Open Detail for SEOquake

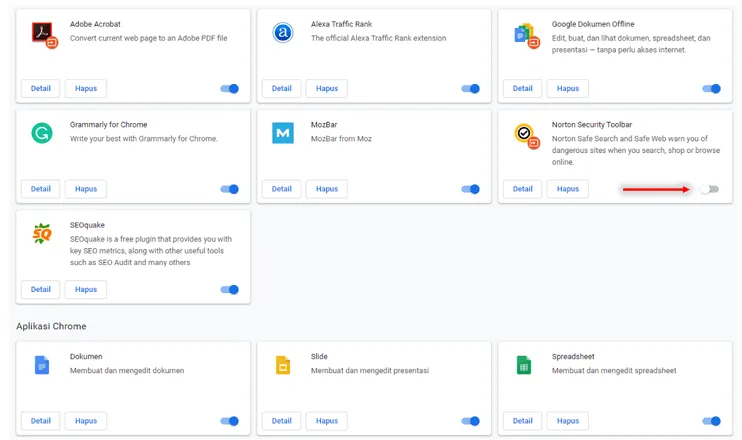pyautogui.click(x=41, y=290)
